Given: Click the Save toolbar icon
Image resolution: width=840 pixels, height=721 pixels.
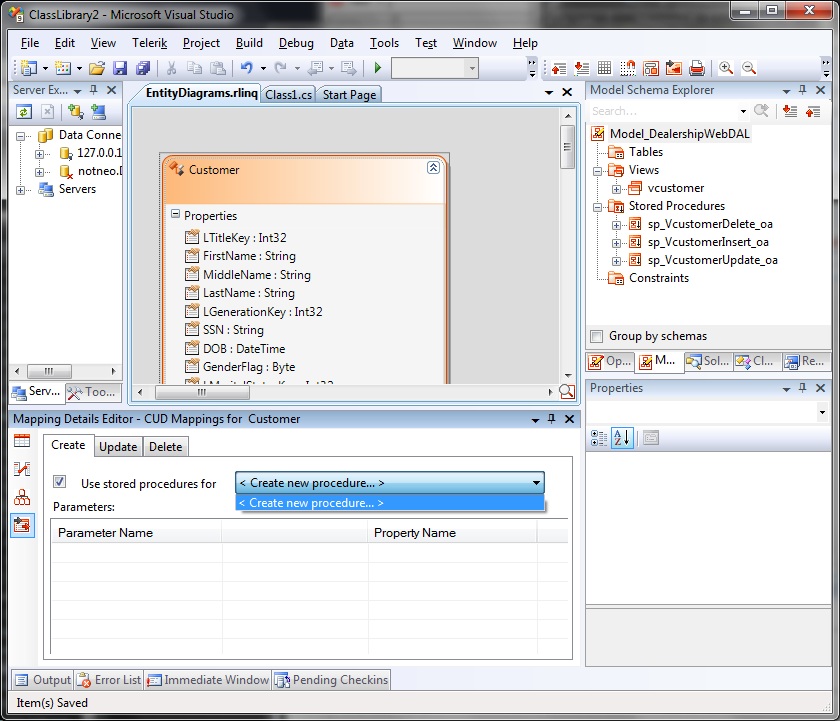Looking at the screenshot, I should click(120, 68).
